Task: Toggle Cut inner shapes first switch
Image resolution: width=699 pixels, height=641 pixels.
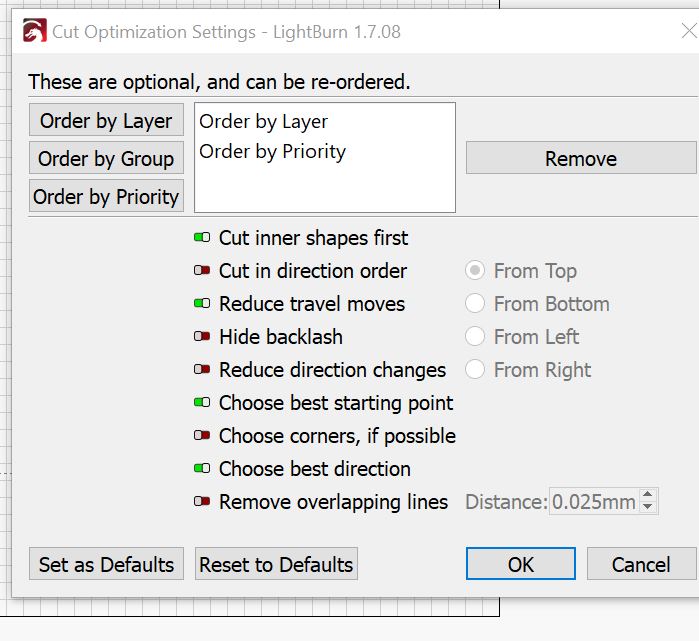Action: point(202,238)
